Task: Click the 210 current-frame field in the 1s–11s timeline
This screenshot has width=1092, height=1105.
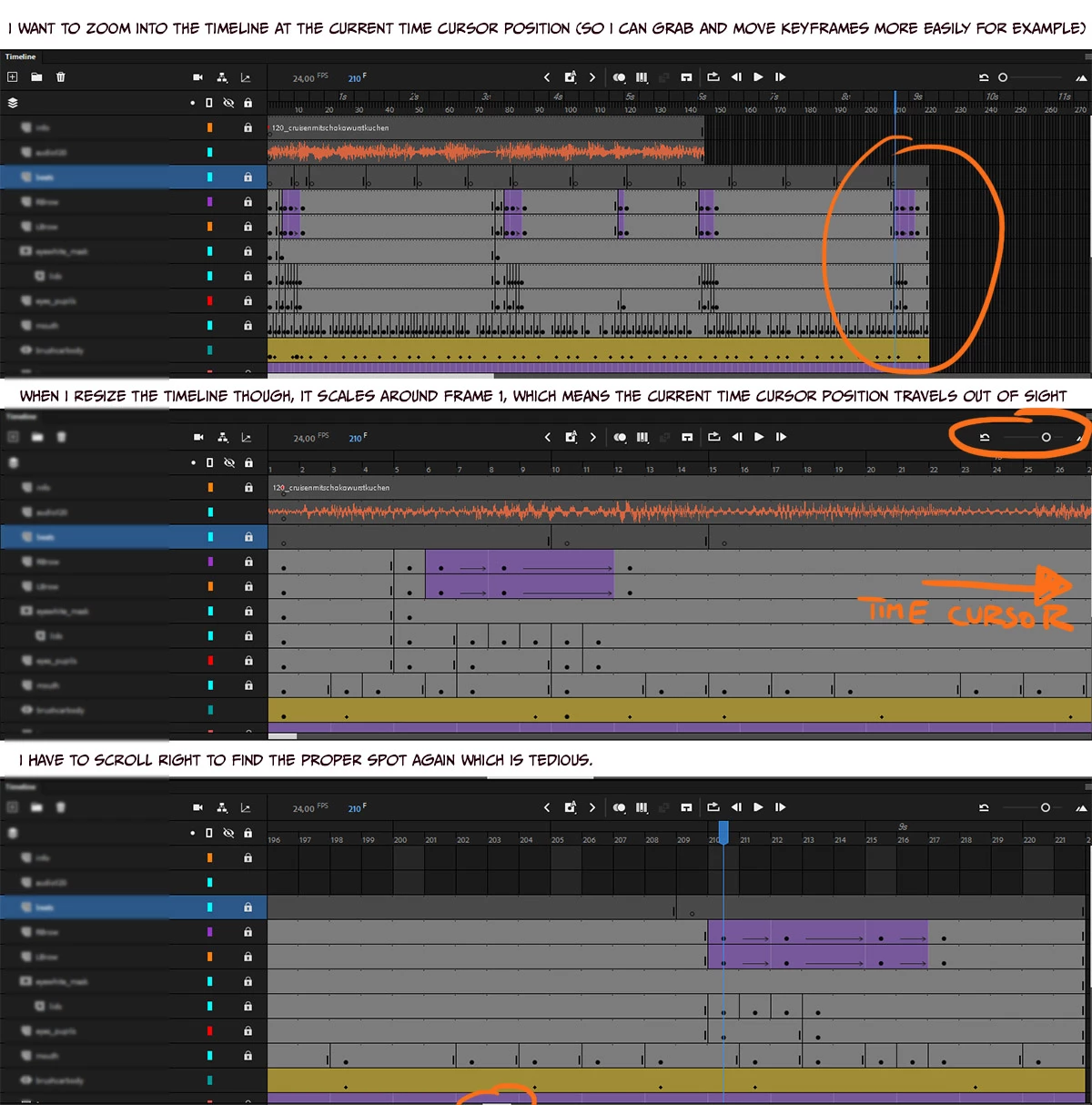Action: tap(357, 78)
